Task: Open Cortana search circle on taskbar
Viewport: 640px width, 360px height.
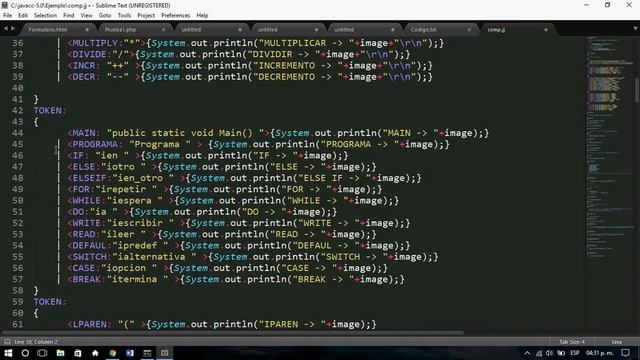Action: (25, 353)
